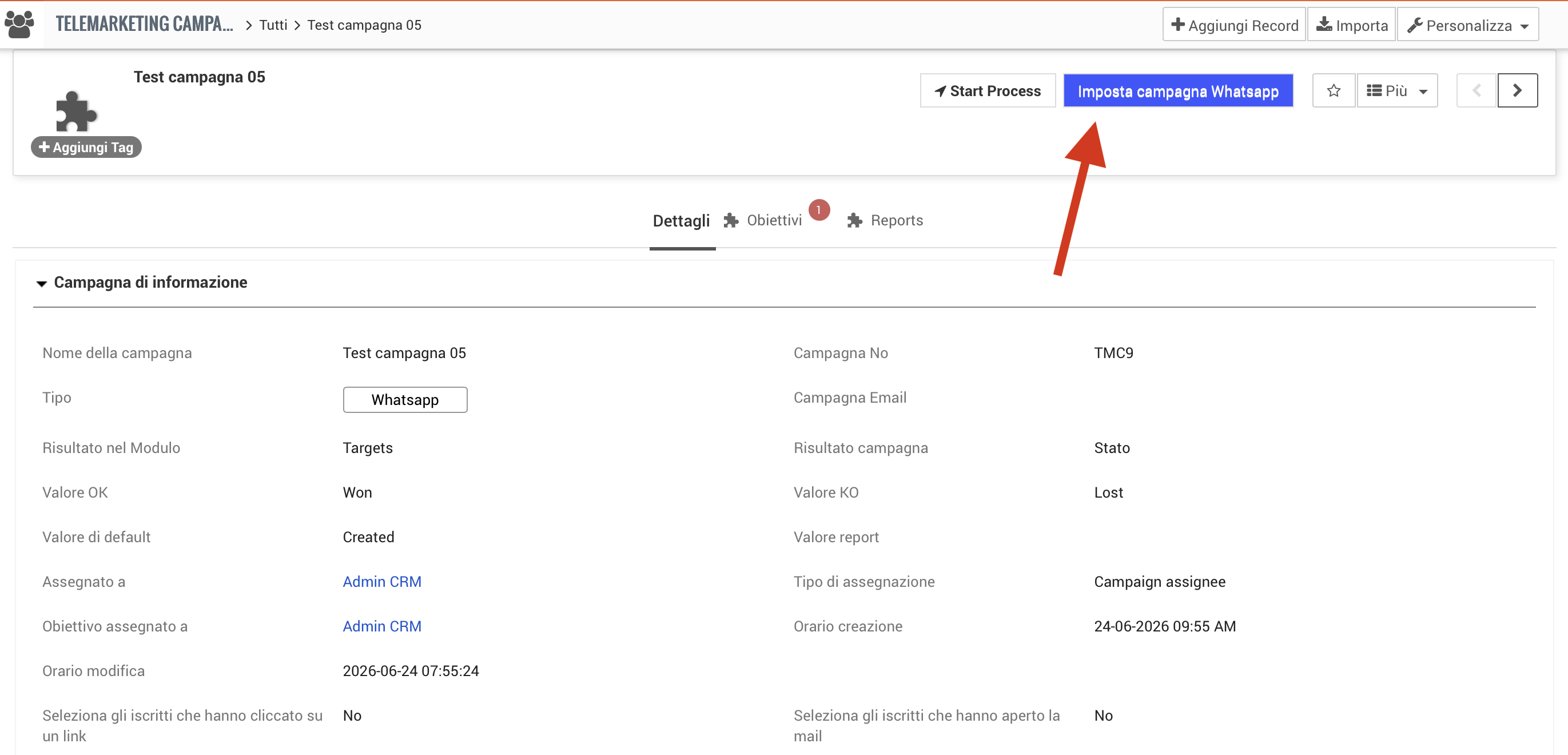This screenshot has width=1568, height=755.
Task: Collapse the Campagna di informazione section
Action: [x=41, y=283]
